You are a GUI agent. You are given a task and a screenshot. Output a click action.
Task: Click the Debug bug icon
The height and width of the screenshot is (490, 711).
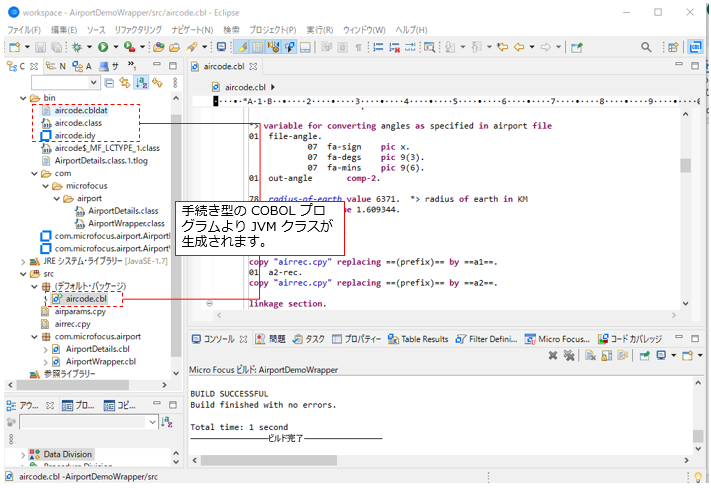77,47
